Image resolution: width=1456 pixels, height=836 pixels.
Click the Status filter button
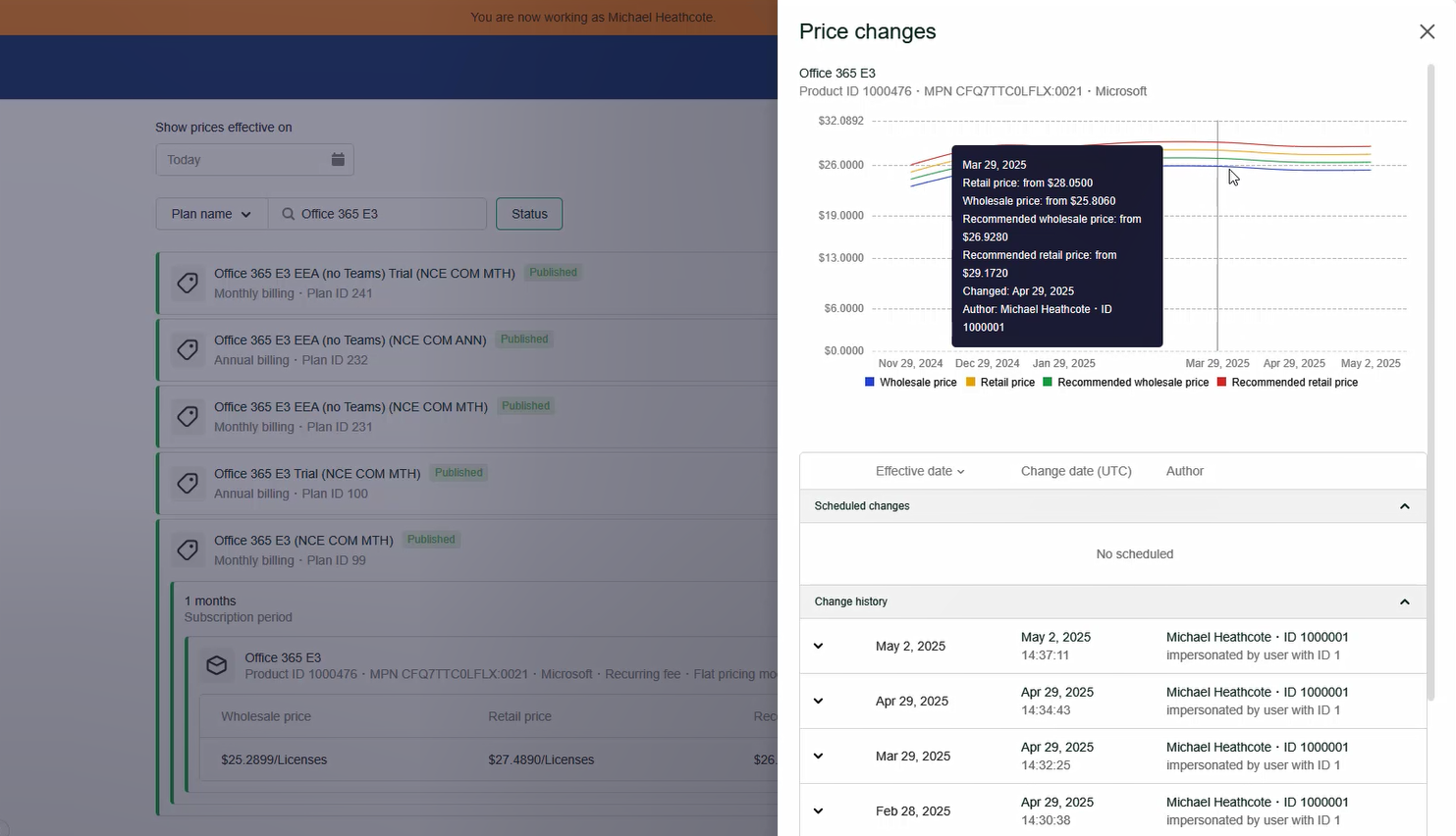(x=529, y=214)
